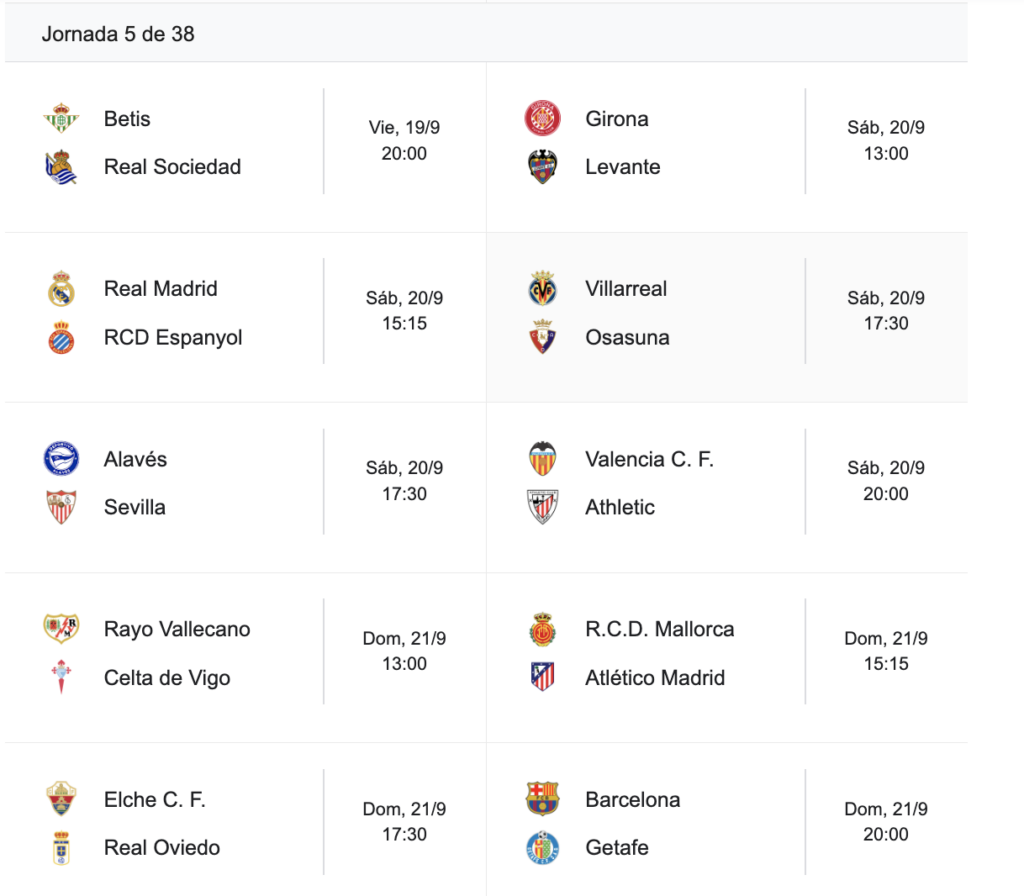Open Elche C. F. match at 17:30
This screenshot has width=1024, height=896.
click(404, 821)
